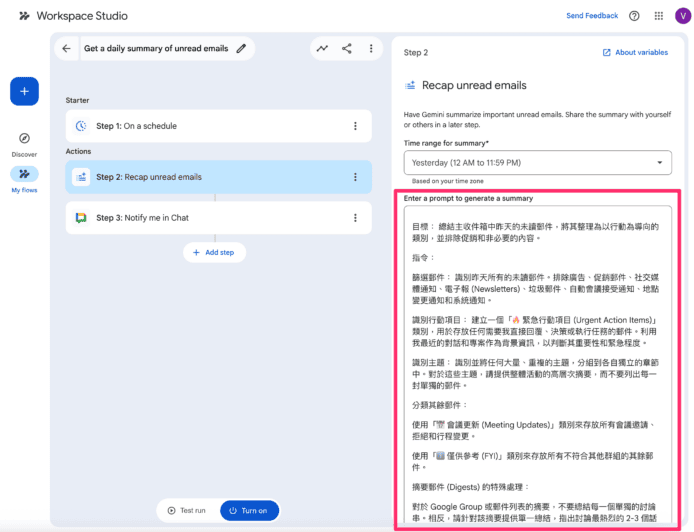Click the Test run button

click(186, 510)
